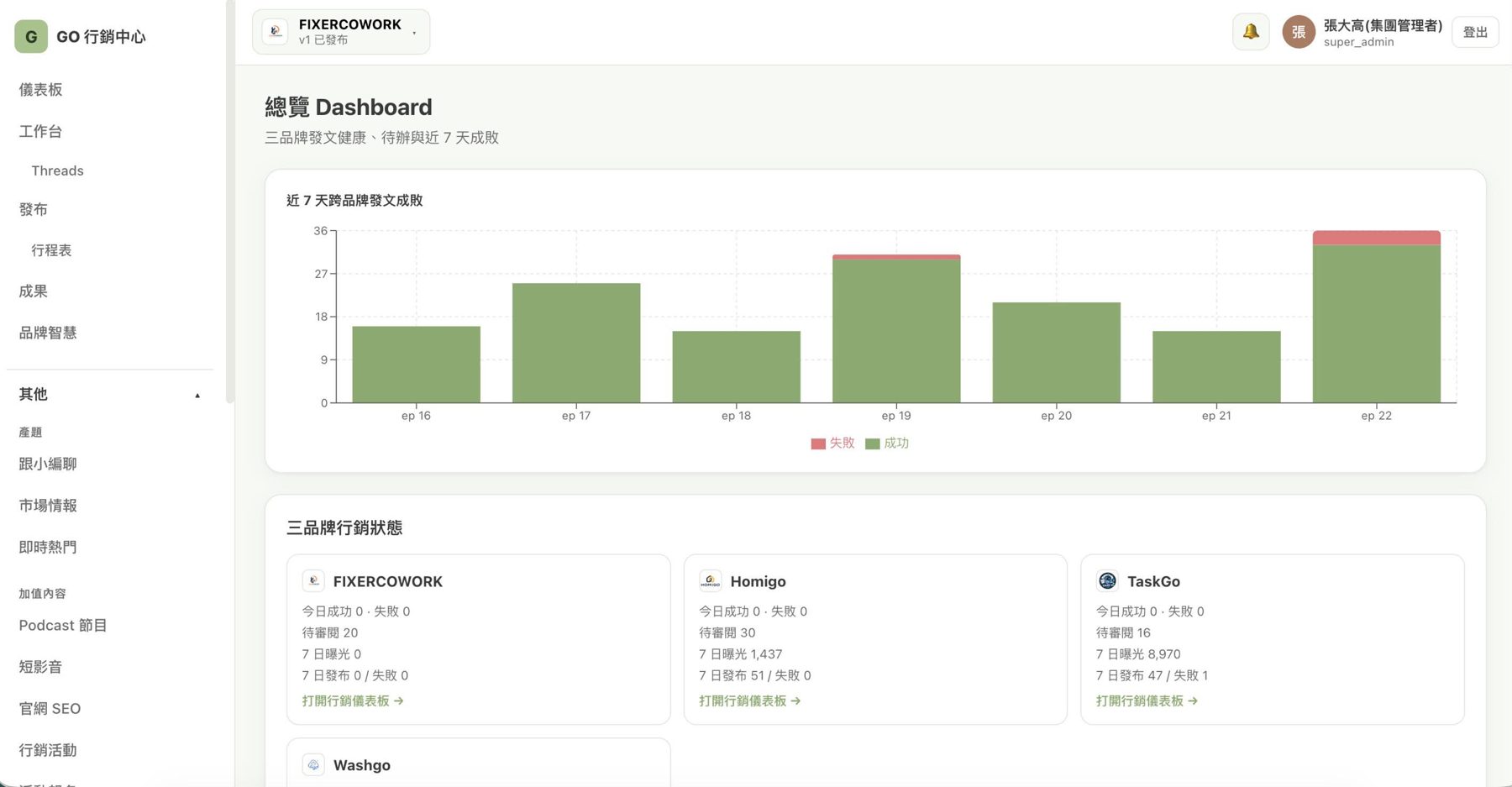
Task: Click the ep 17 chart bar
Action: click(x=576, y=343)
